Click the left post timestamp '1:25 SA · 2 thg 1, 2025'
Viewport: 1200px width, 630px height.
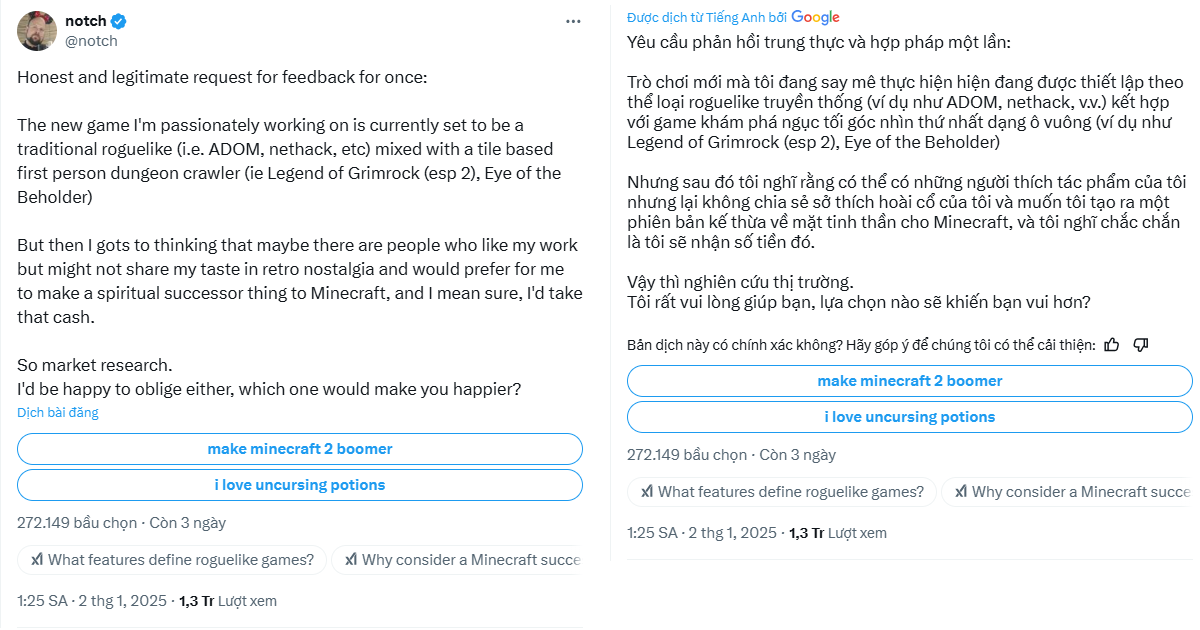(92, 601)
